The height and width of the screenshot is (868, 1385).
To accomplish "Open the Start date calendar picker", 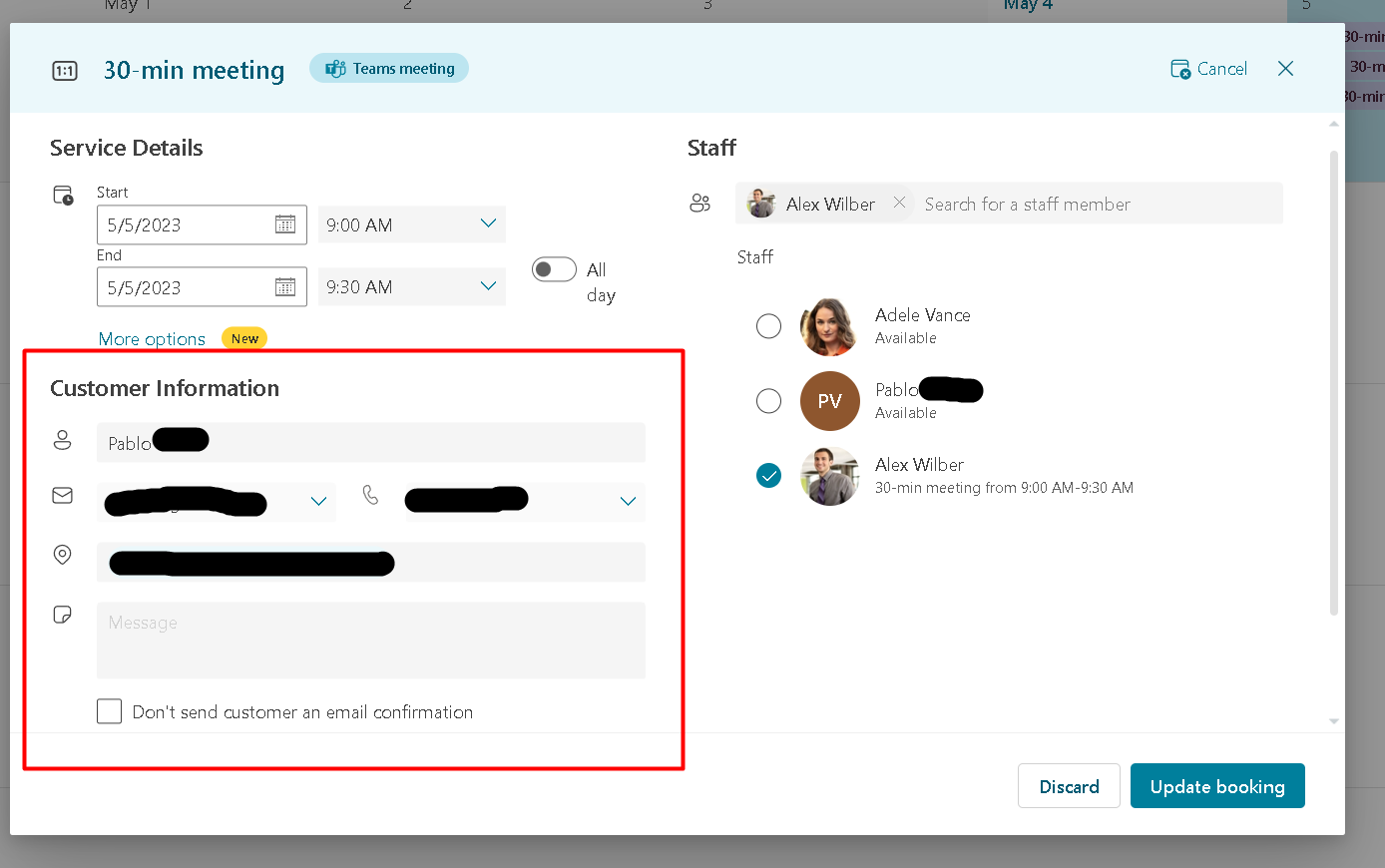I will (285, 224).
